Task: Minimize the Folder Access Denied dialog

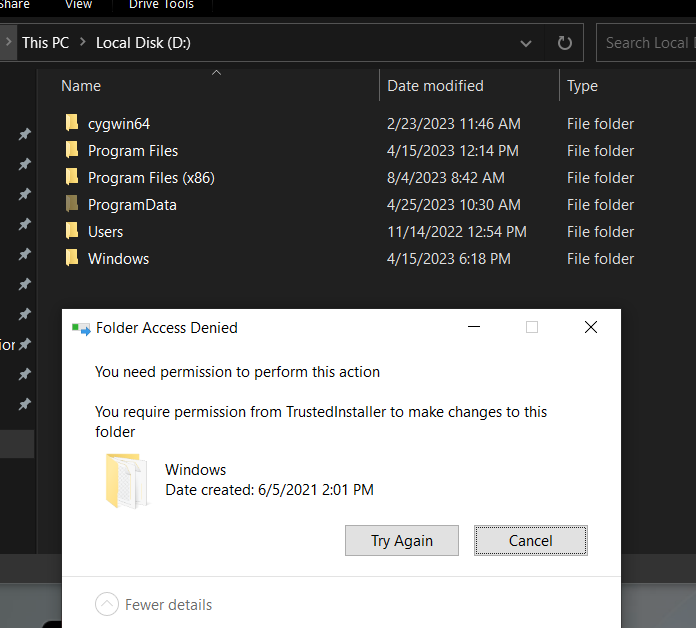Action: 474,327
